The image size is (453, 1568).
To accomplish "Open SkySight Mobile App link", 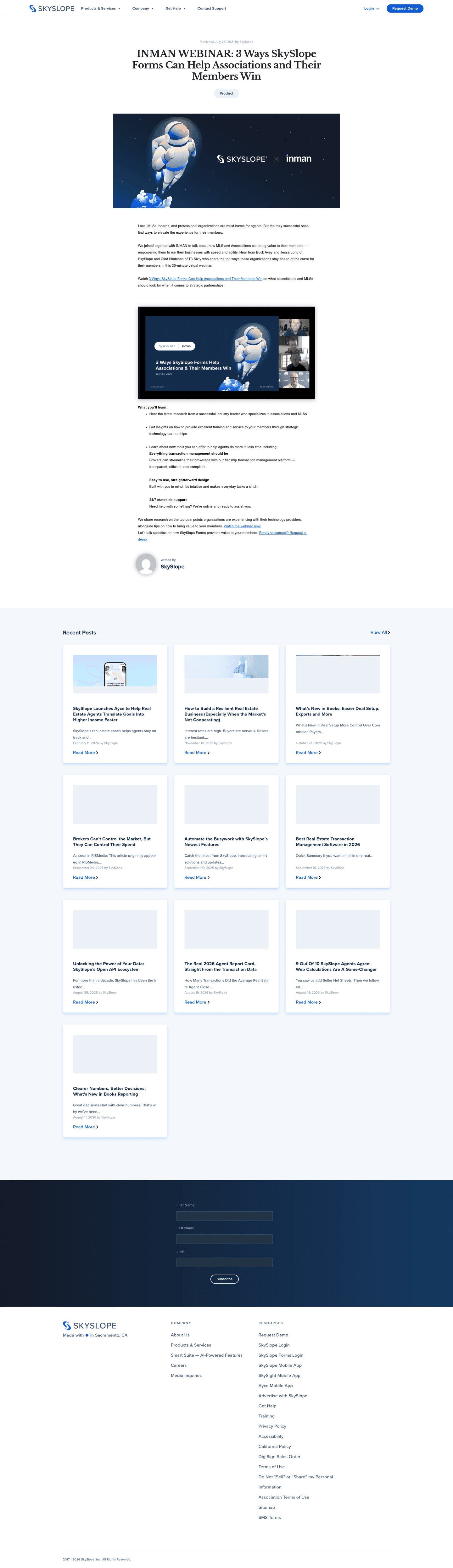I will point(279,1376).
